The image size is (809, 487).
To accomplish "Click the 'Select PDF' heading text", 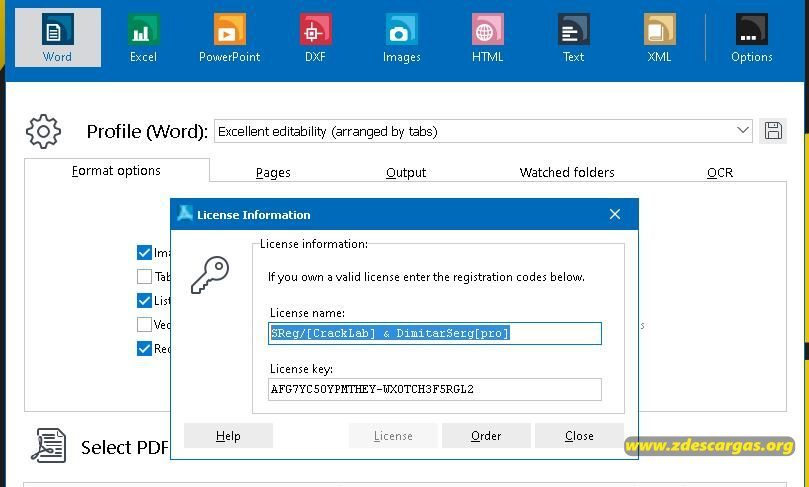I will (x=125, y=447).
